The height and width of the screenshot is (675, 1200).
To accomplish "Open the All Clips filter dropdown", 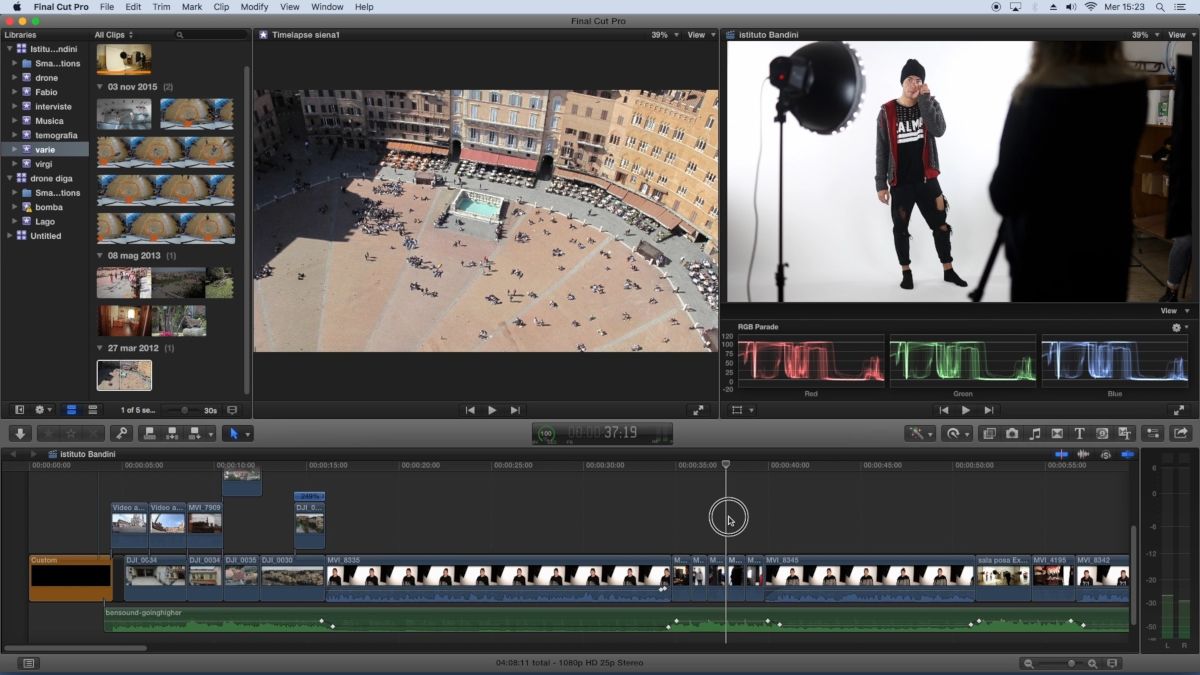I will click(x=113, y=35).
